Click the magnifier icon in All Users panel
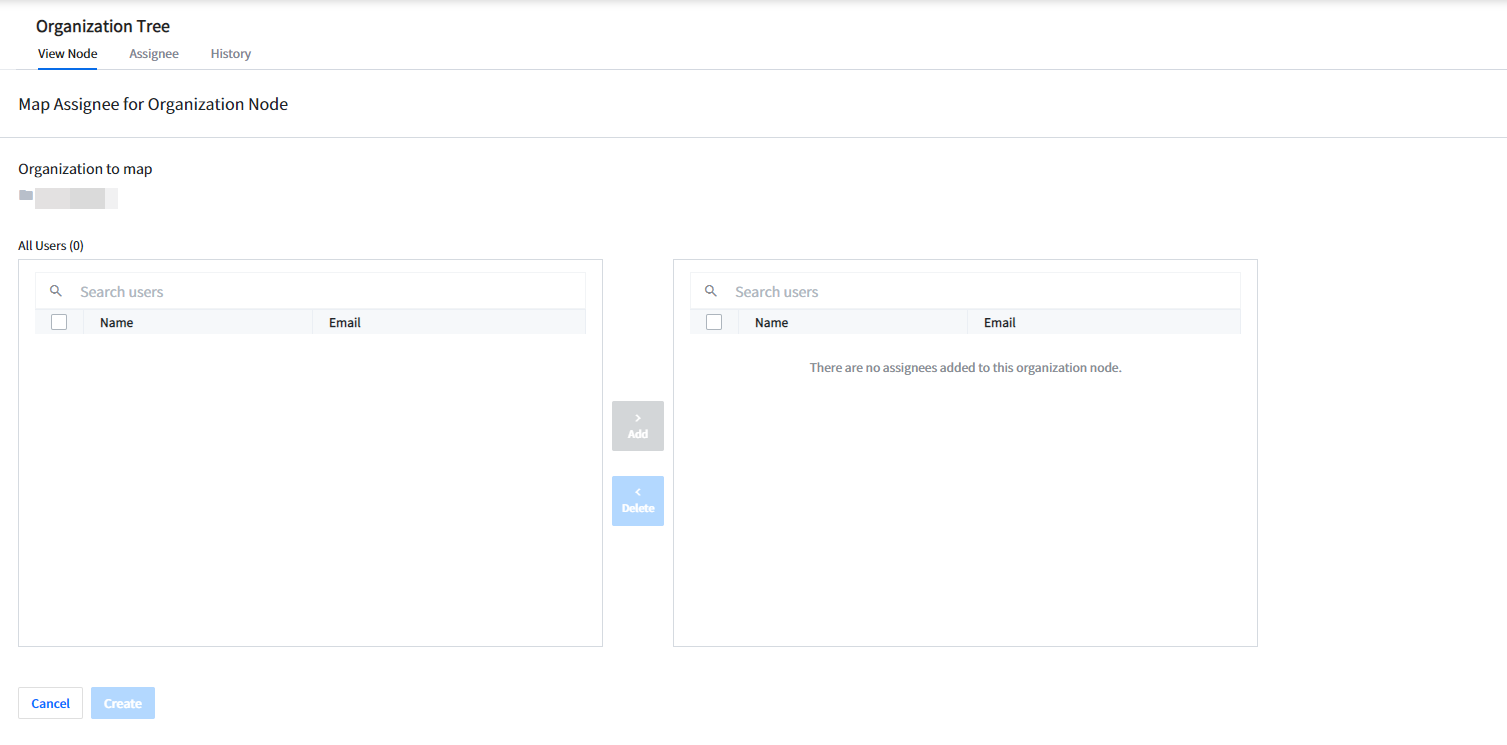Screen dimensions: 1507x745 click(x=56, y=291)
